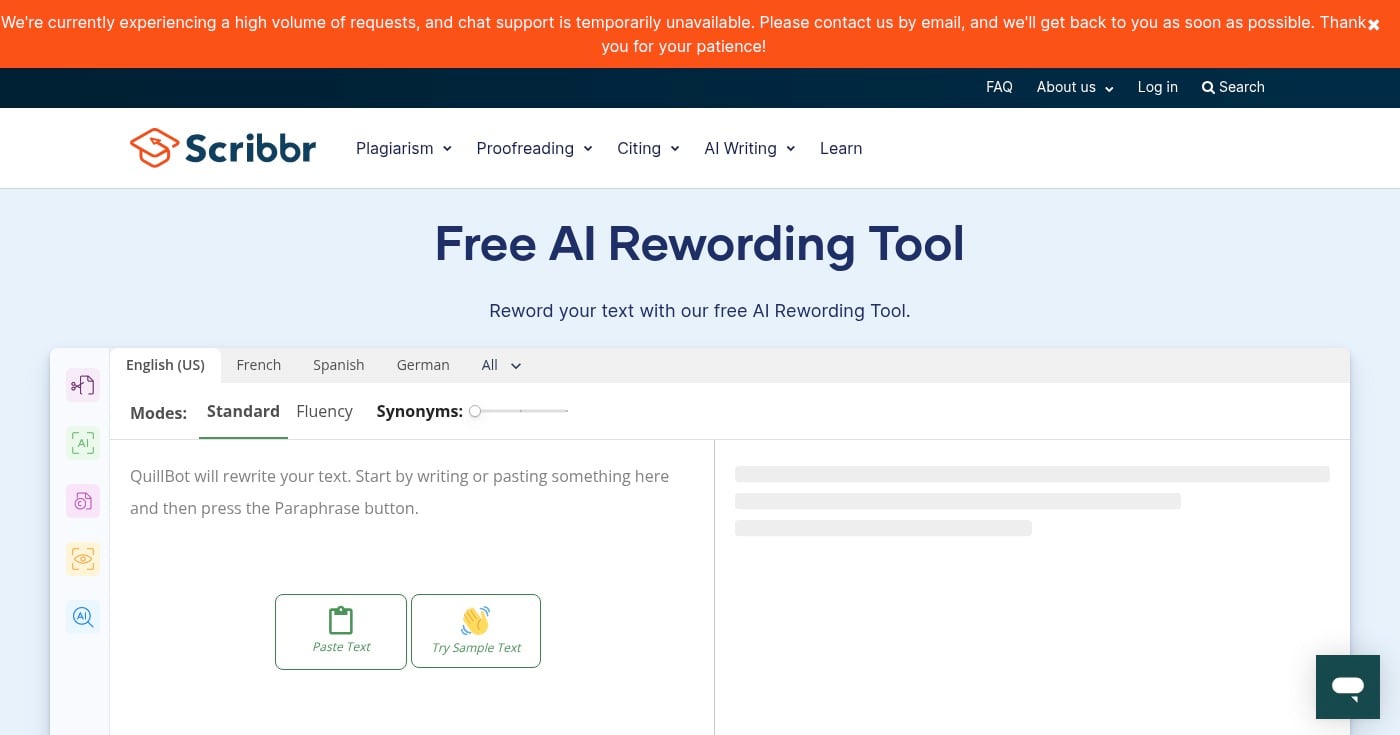Expand the Proofreading menu

(x=535, y=148)
